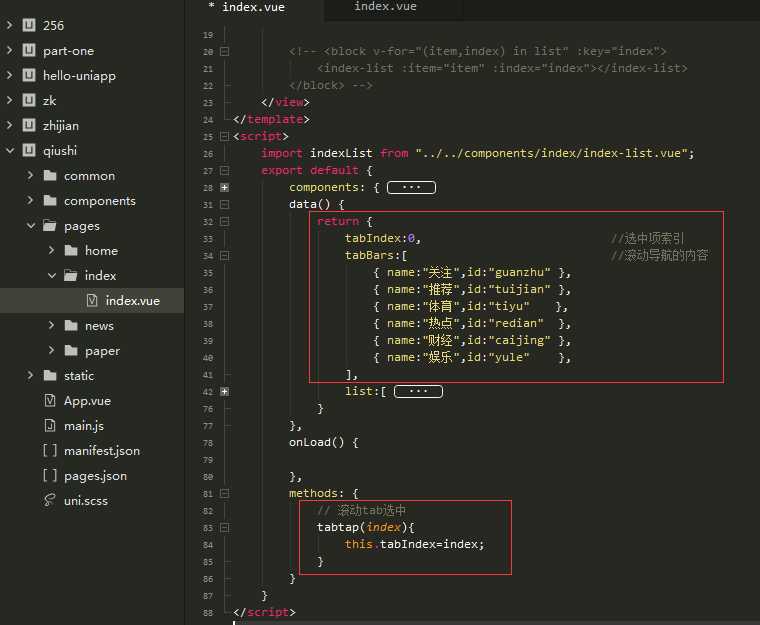Expand the common folder
The image size is (760, 625).
click(30, 175)
